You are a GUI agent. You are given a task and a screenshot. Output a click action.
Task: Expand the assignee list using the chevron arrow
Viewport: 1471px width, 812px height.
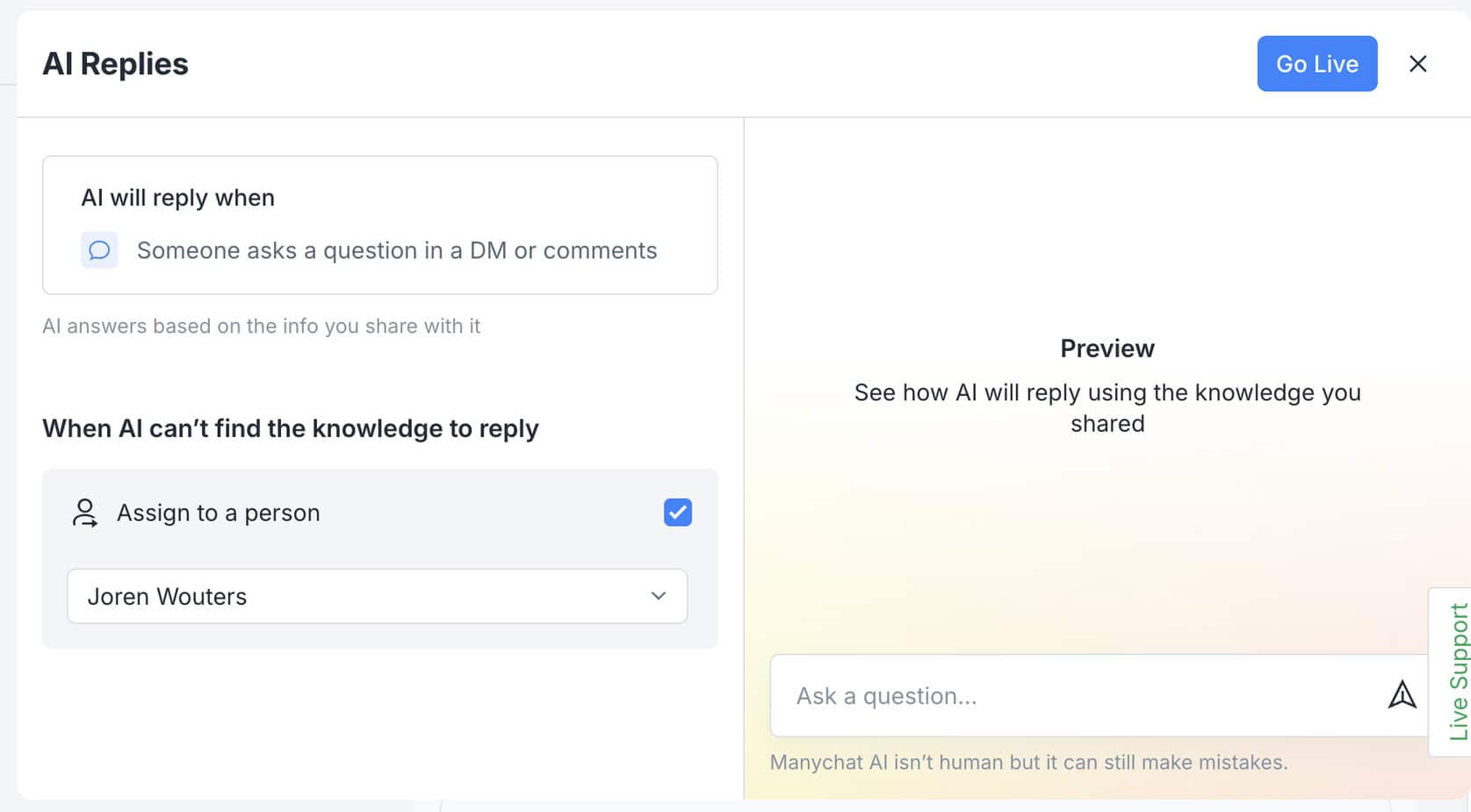(x=658, y=596)
